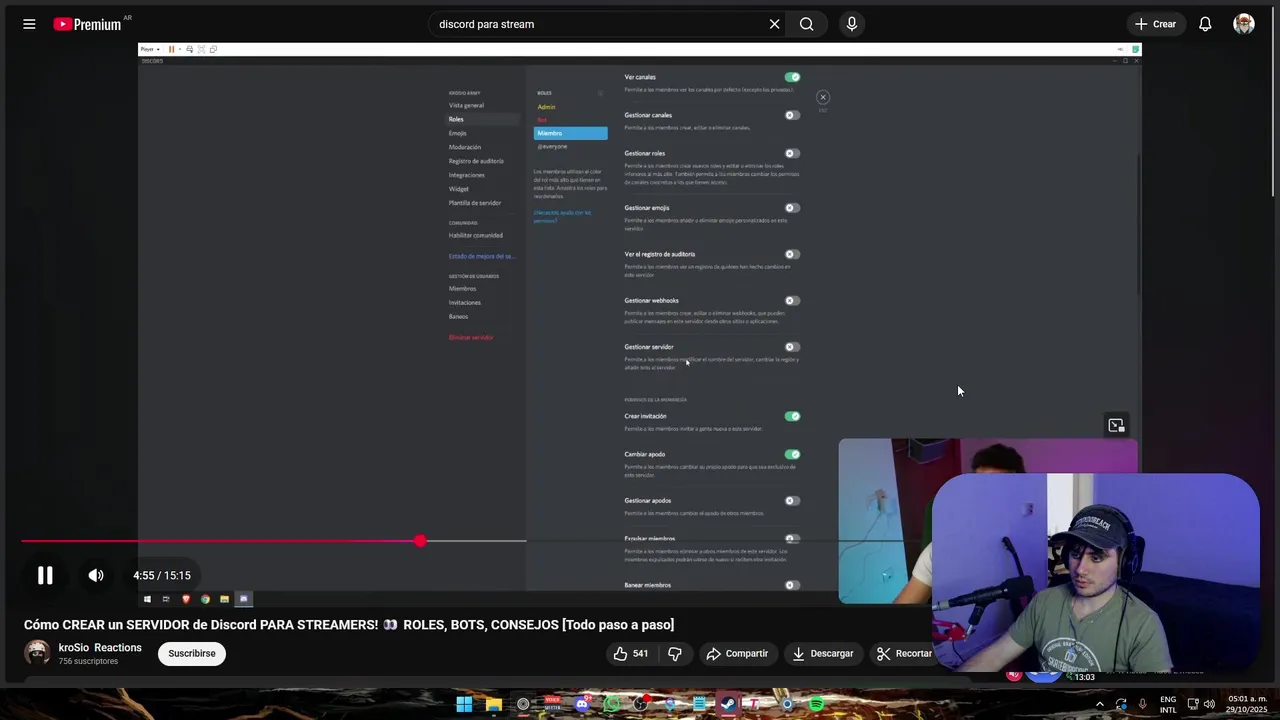The image size is (1280, 720).
Task: Open the YouTube guide hamburger menu
Action: [29, 24]
